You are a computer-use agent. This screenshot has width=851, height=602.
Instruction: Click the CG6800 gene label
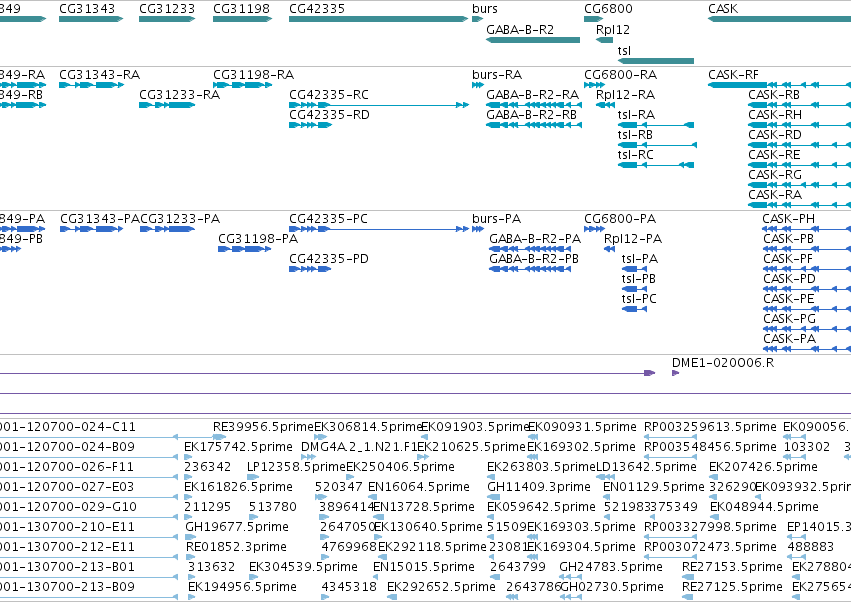point(608,9)
